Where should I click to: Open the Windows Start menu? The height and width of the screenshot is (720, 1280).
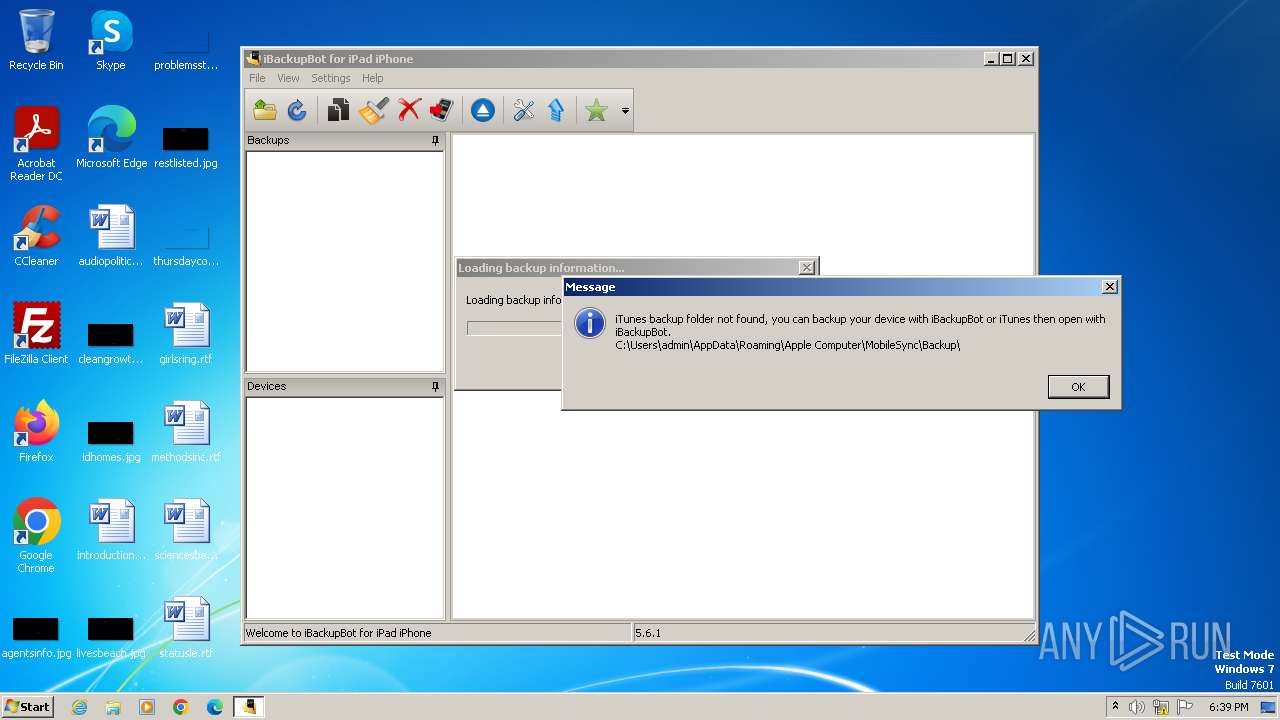(28, 706)
